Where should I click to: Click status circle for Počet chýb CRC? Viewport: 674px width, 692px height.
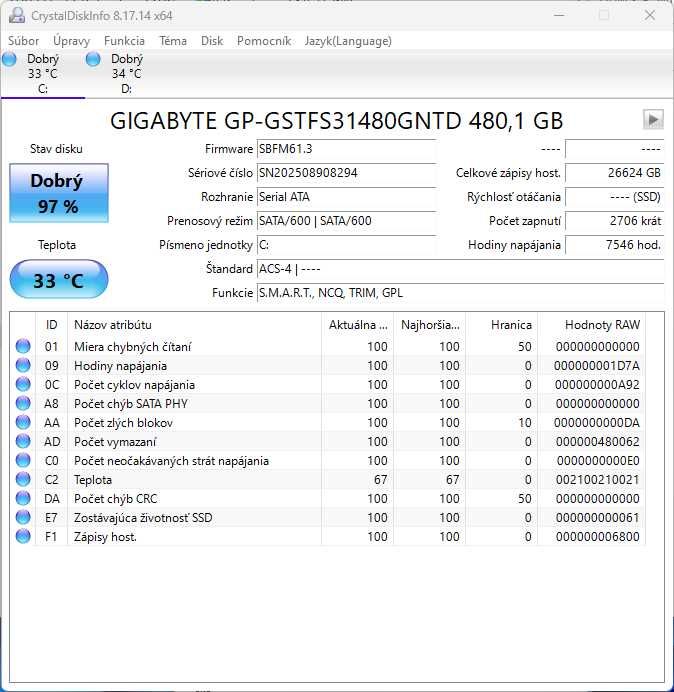(x=23, y=498)
